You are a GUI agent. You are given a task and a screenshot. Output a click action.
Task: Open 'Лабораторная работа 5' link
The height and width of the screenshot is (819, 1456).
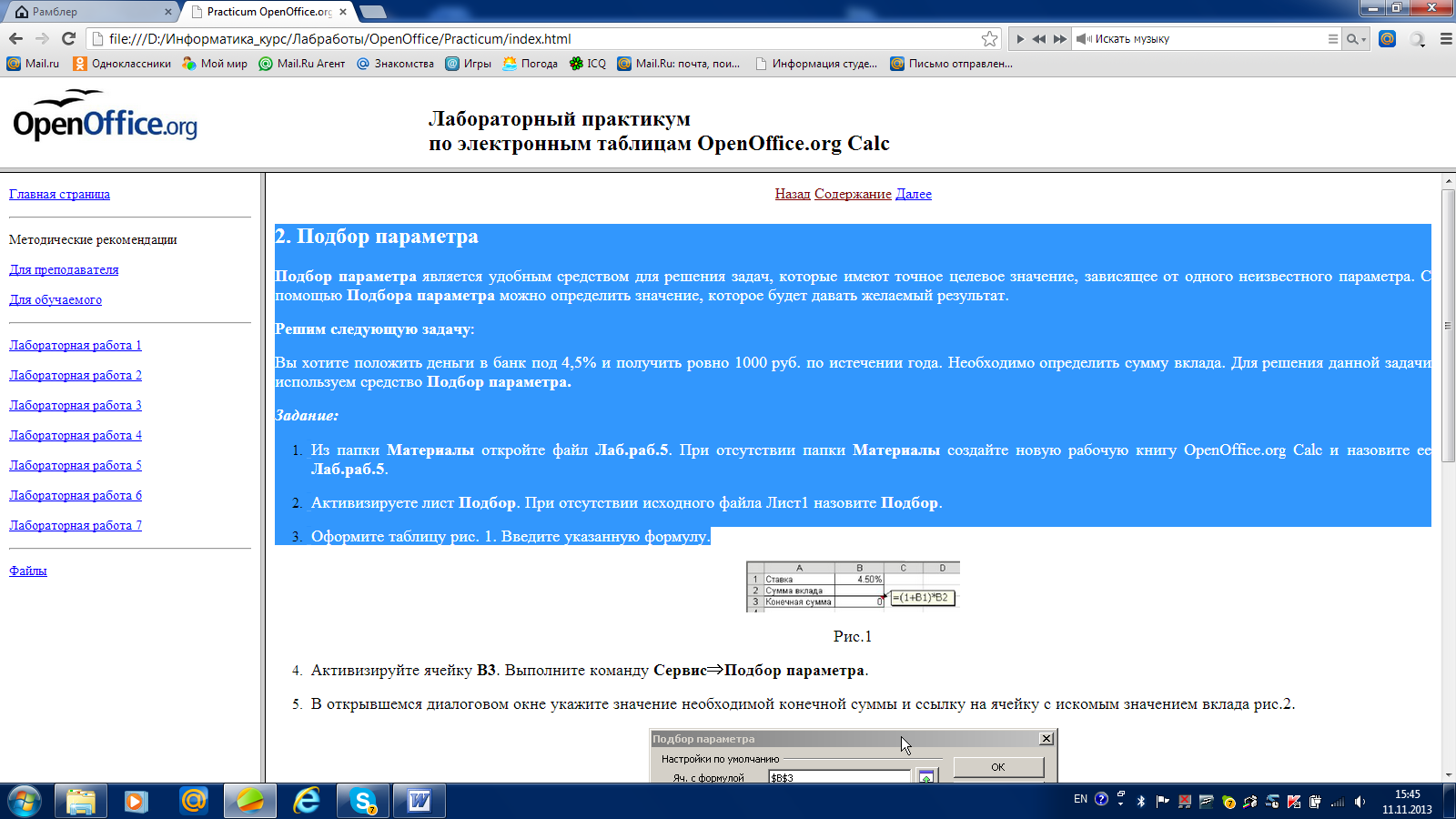[x=76, y=465]
